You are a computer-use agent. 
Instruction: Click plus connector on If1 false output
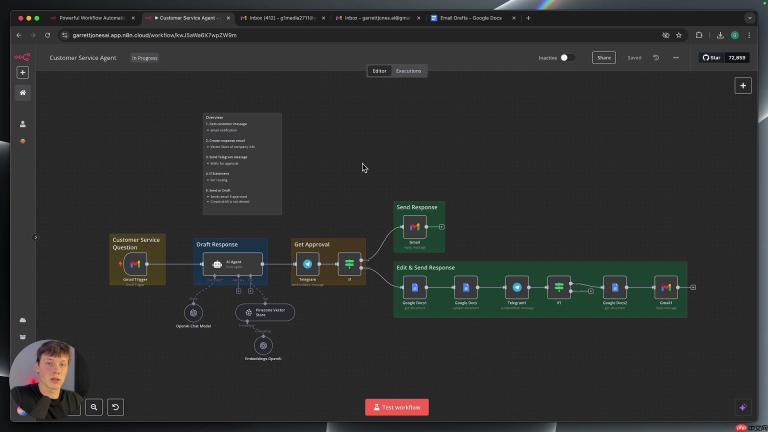(591, 291)
